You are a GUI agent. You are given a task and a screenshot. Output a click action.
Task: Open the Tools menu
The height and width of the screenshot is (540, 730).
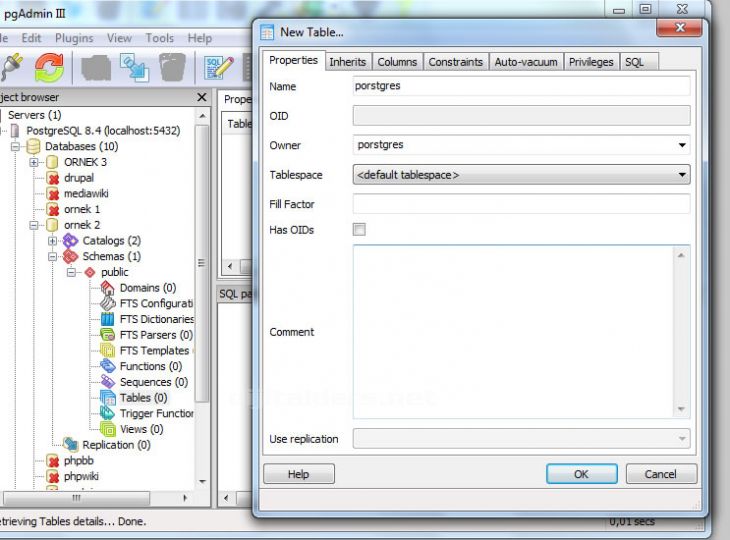click(159, 38)
